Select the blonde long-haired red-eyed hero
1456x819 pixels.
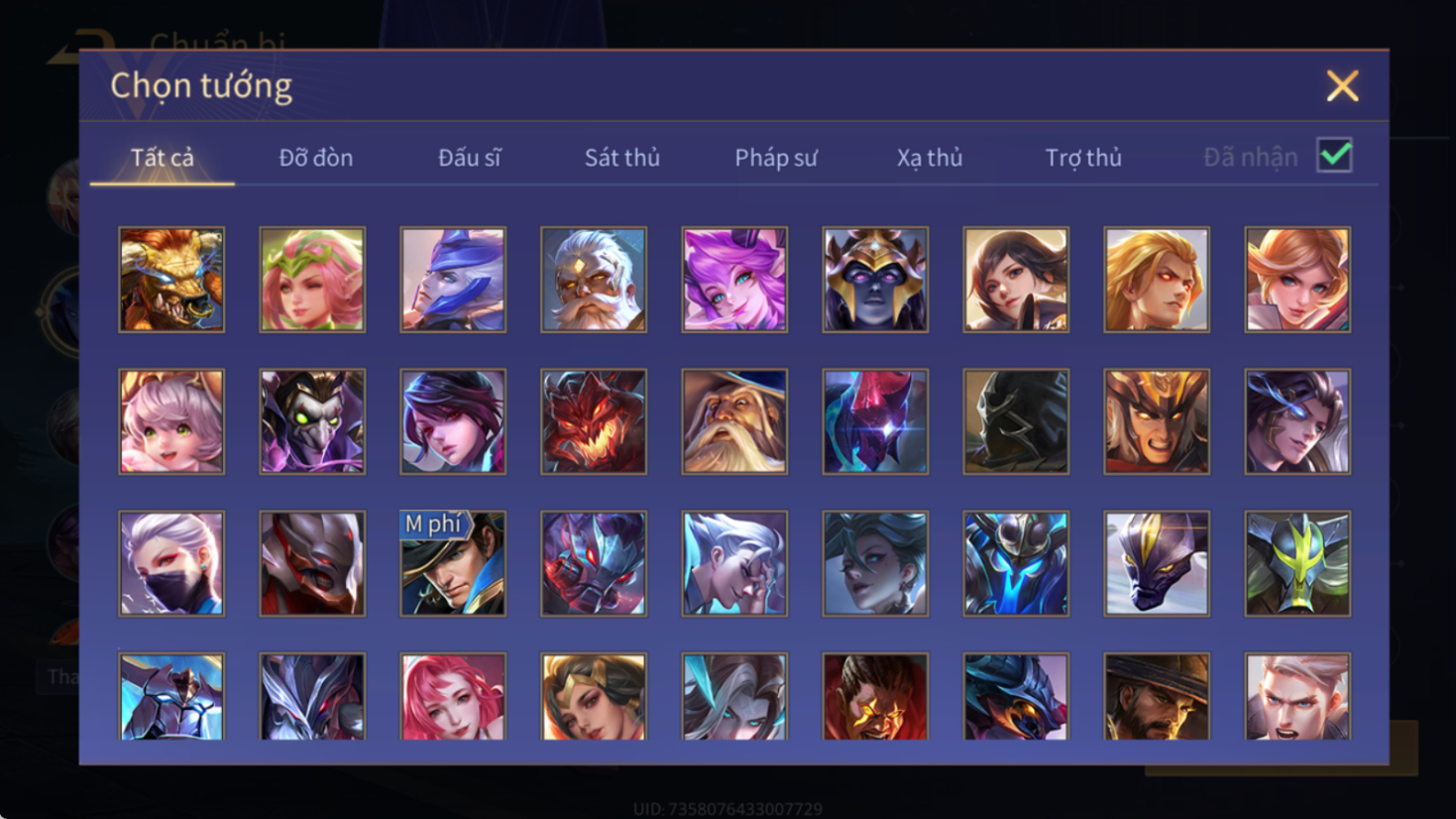tap(1157, 280)
